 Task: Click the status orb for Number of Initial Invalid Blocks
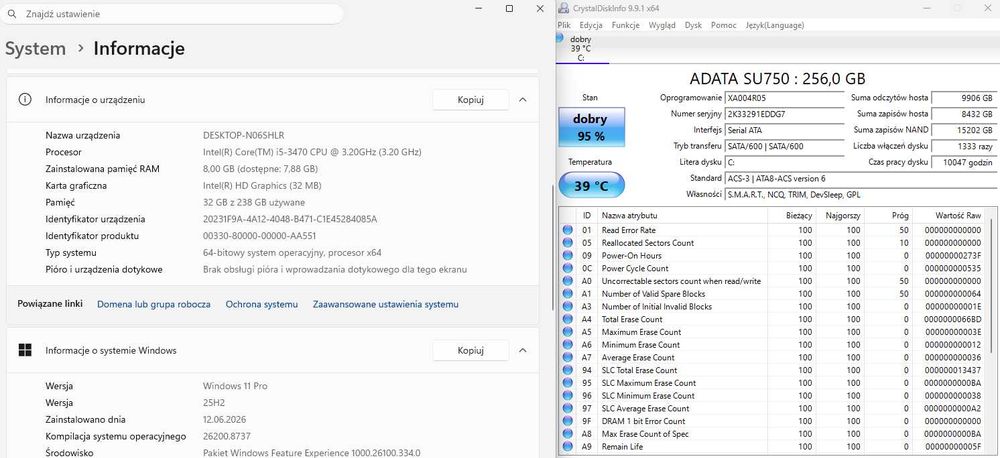coord(568,307)
